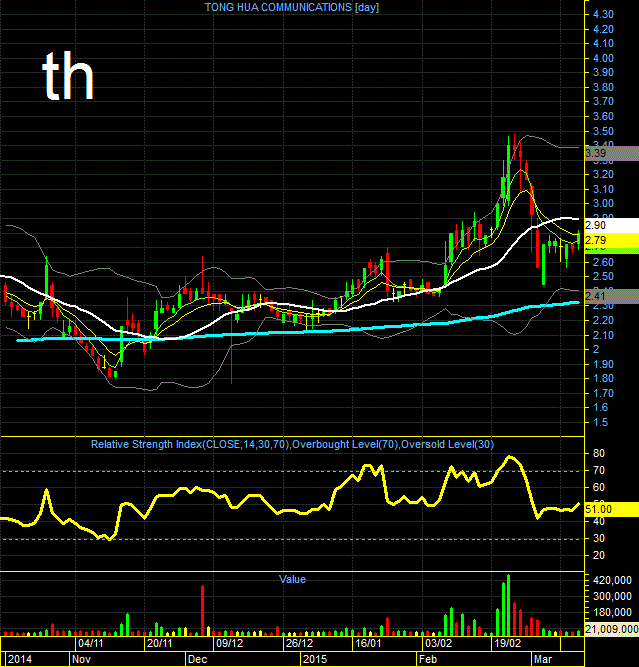Click the grey 2.41 lower band price tag
Image resolution: width=639 pixels, height=667 pixels.
point(612,296)
